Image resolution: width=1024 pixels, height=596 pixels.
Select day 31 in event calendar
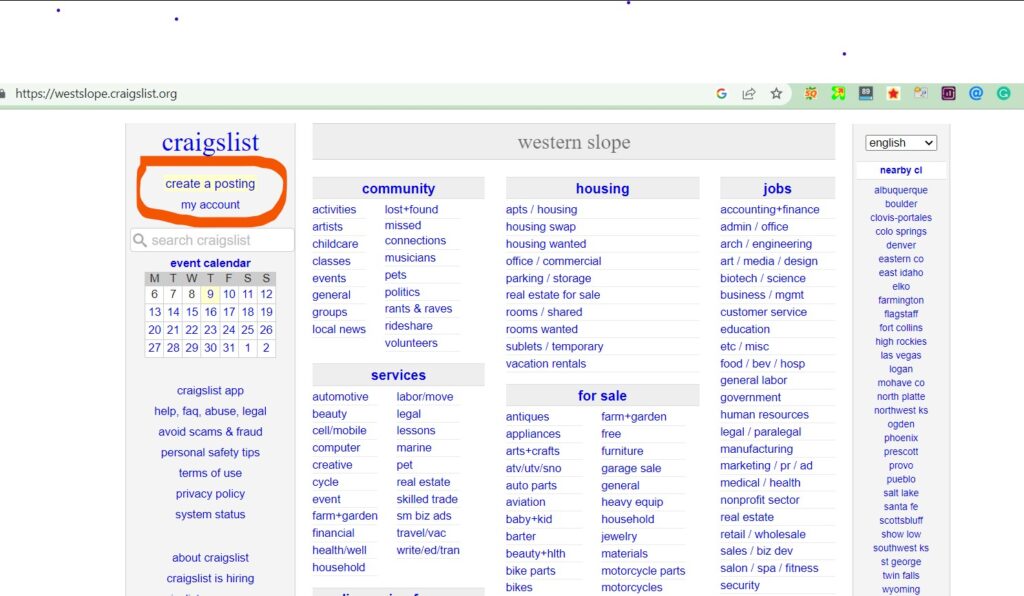(x=229, y=348)
